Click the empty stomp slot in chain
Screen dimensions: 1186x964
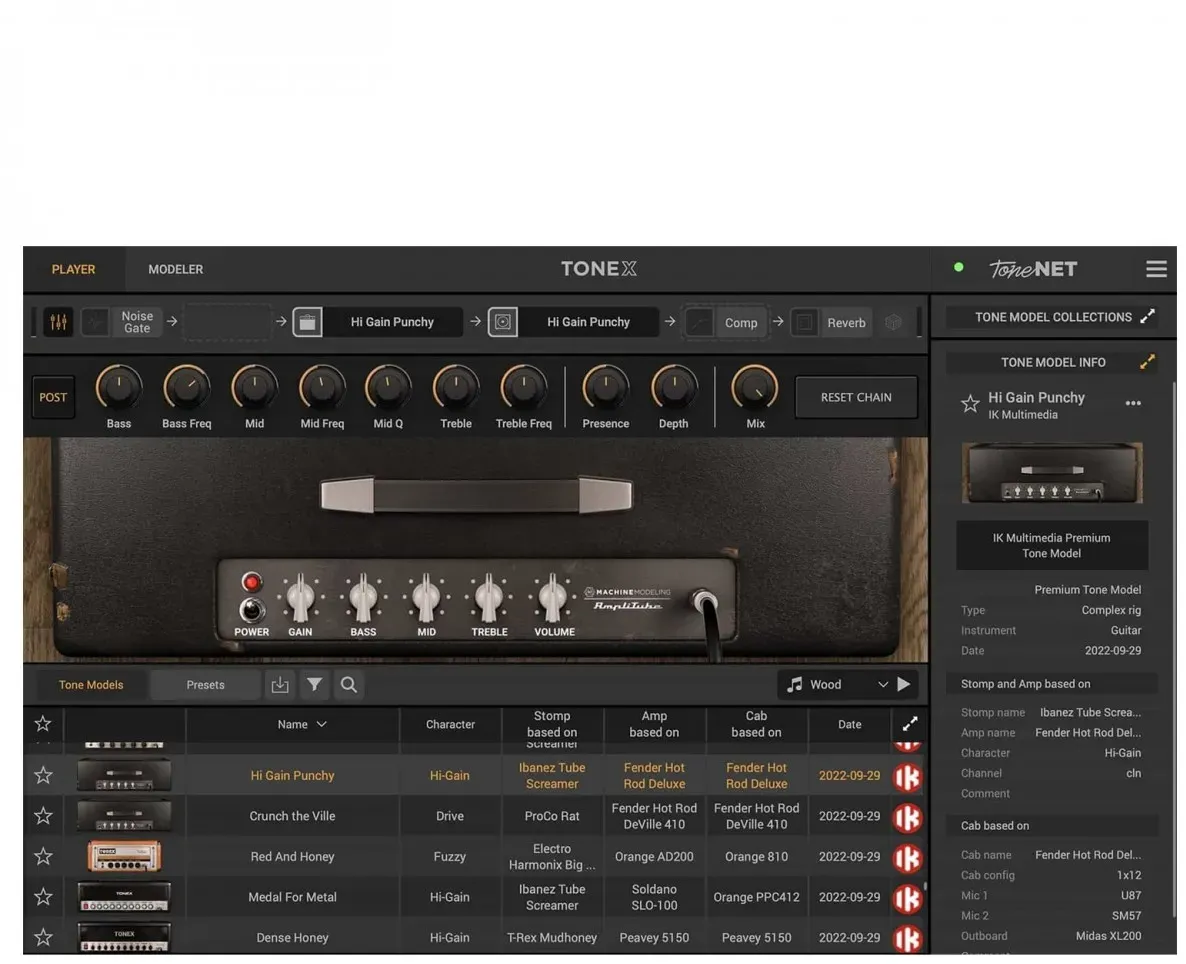coord(227,322)
